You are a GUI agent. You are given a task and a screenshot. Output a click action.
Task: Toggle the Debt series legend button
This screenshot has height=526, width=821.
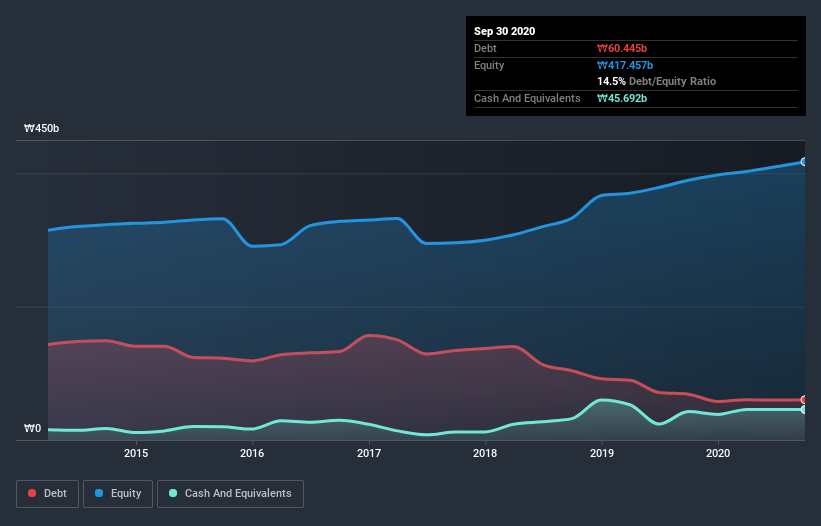click(x=48, y=494)
